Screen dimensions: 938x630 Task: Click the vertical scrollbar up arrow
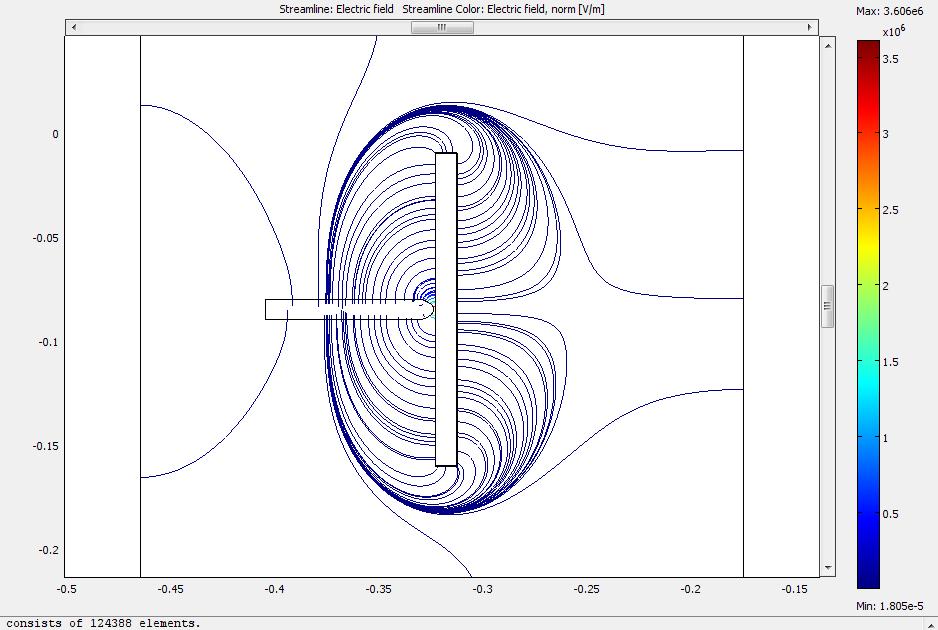pyautogui.click(x=826, y=43)
